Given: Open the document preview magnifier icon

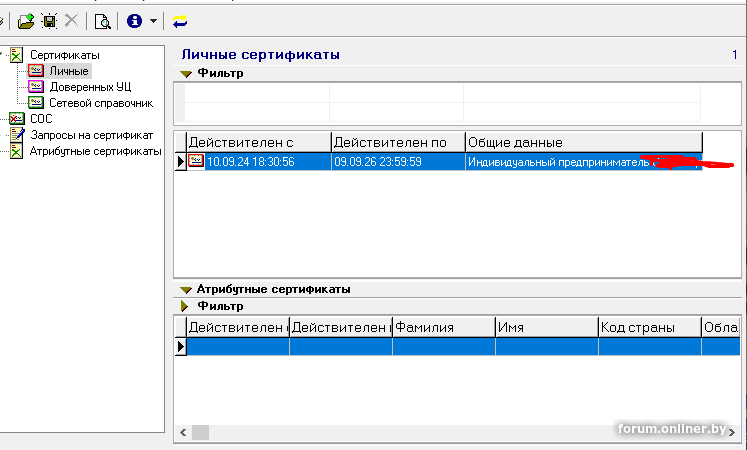Looking at the screenshot, I should tap(102, 21).
